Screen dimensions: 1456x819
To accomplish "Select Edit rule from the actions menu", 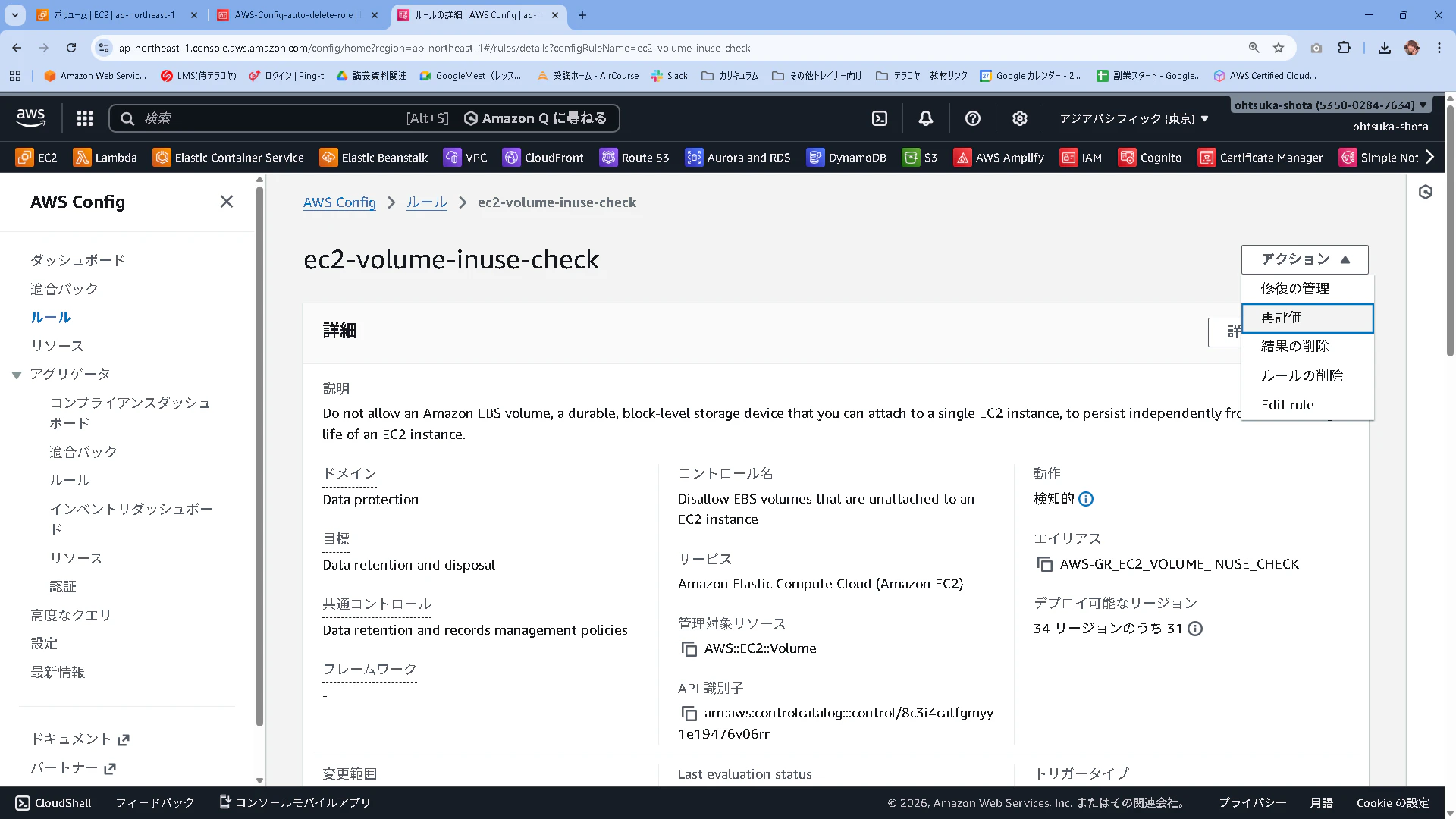I will click(x=1307, y=405).
